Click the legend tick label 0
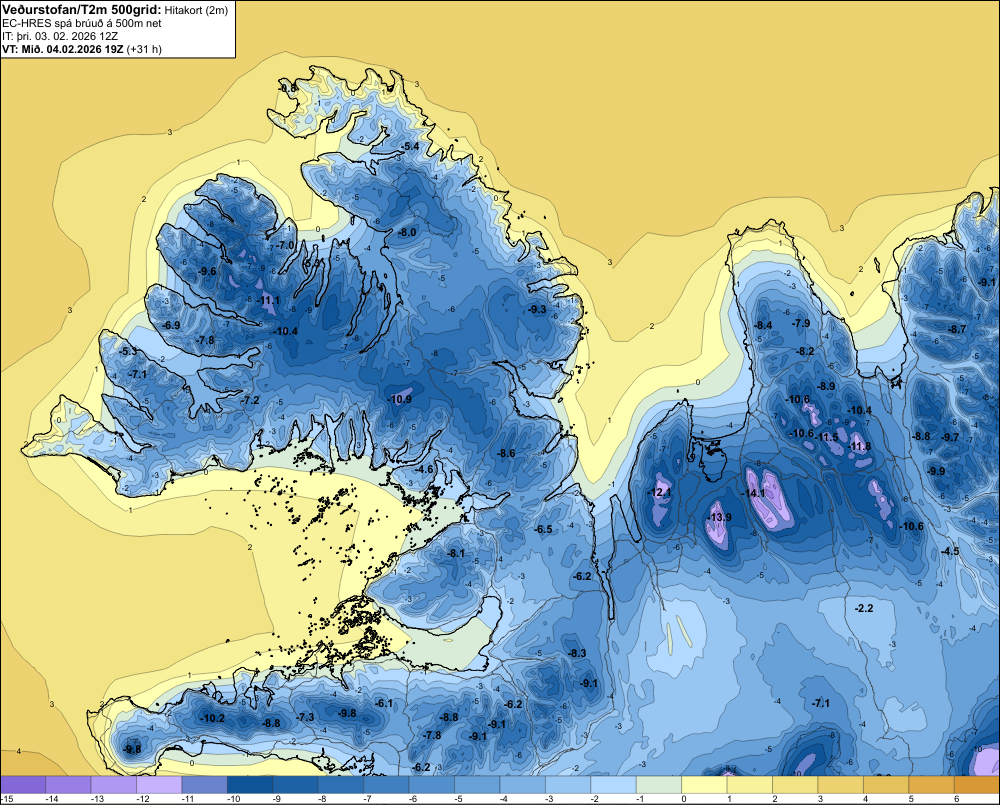Viewport: 1000px width, 805px height. [683, 799]
